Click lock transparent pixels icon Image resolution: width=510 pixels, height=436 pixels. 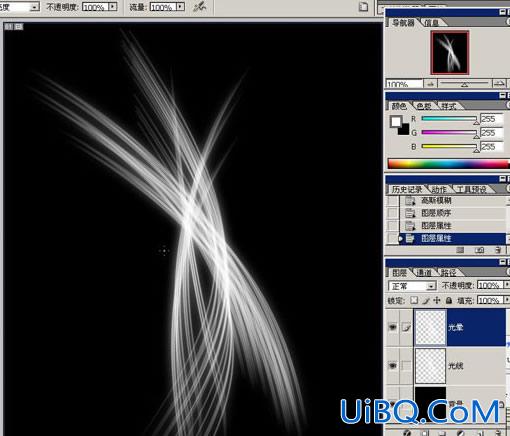[x=414, y=300]
